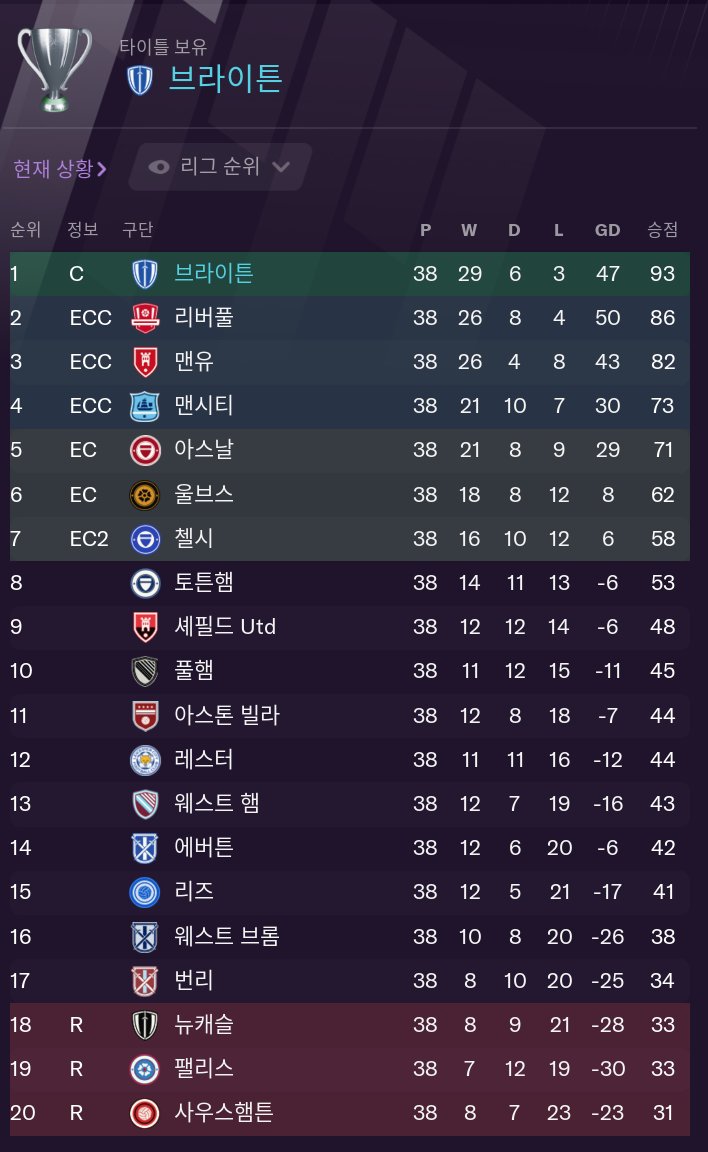
Task: Click the silver trophy icon
Action: [54, 68]
